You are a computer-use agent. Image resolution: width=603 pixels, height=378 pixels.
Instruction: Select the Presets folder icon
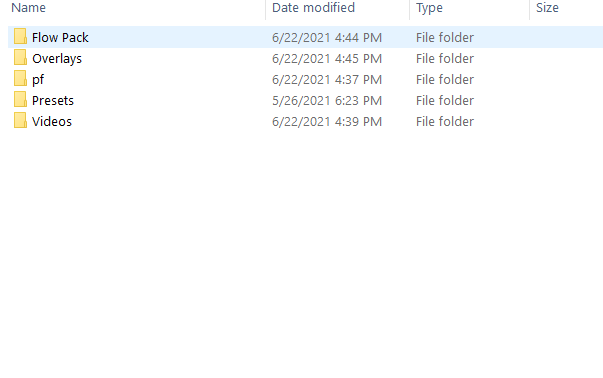20,100
